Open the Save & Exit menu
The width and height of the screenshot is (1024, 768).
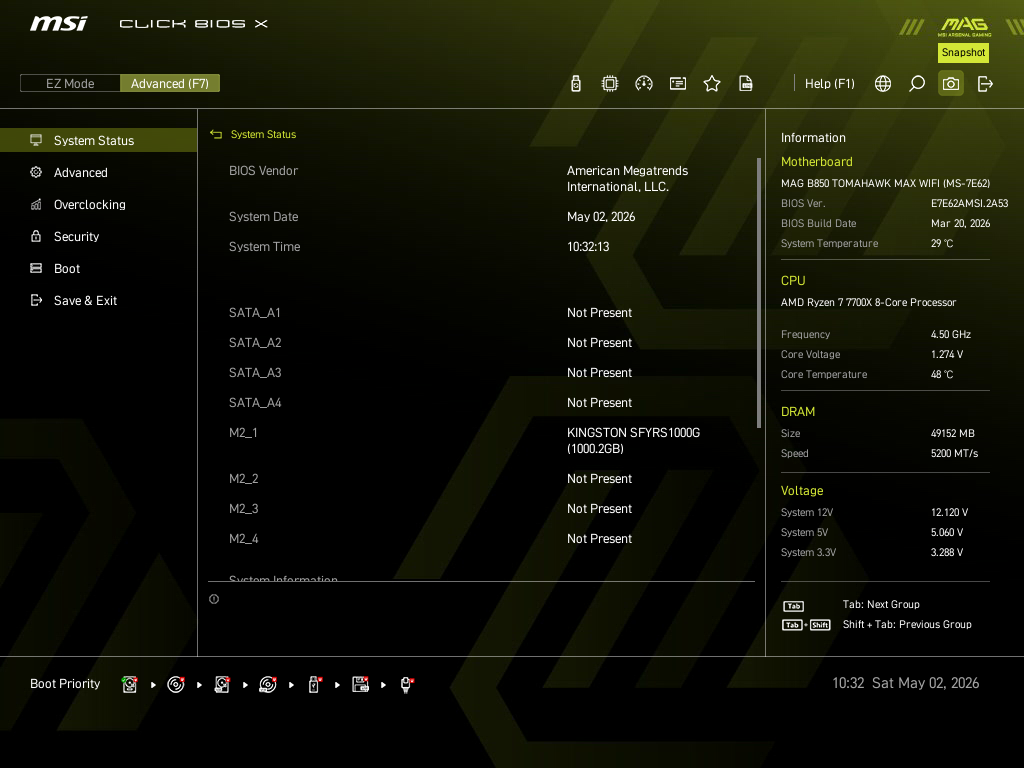tap(99, 300)
